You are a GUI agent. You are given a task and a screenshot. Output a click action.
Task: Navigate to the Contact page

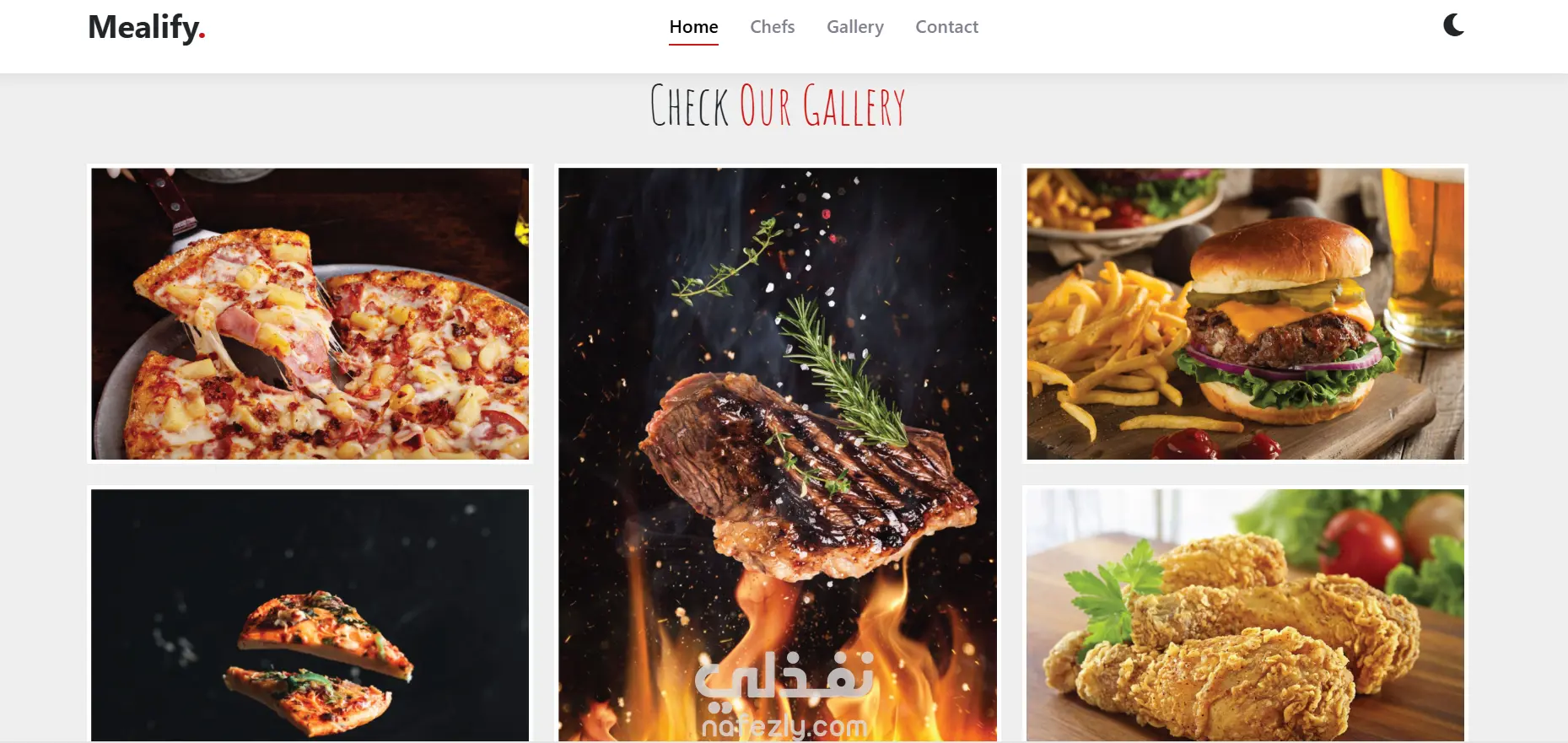[946, 27]
